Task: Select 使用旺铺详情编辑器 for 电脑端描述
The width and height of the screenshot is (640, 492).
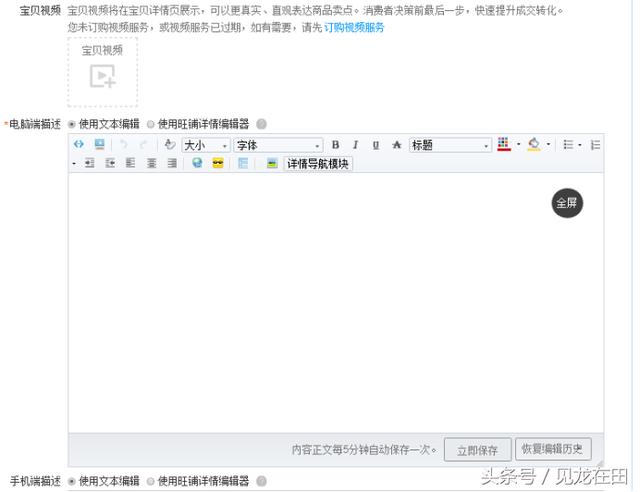Action: (x=151, y=124)
